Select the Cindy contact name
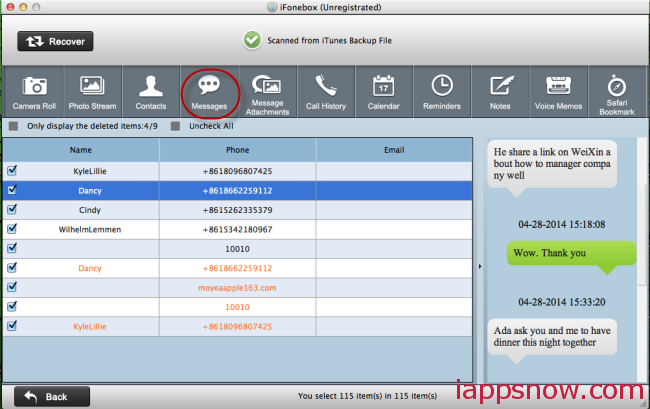 [90, 210]
